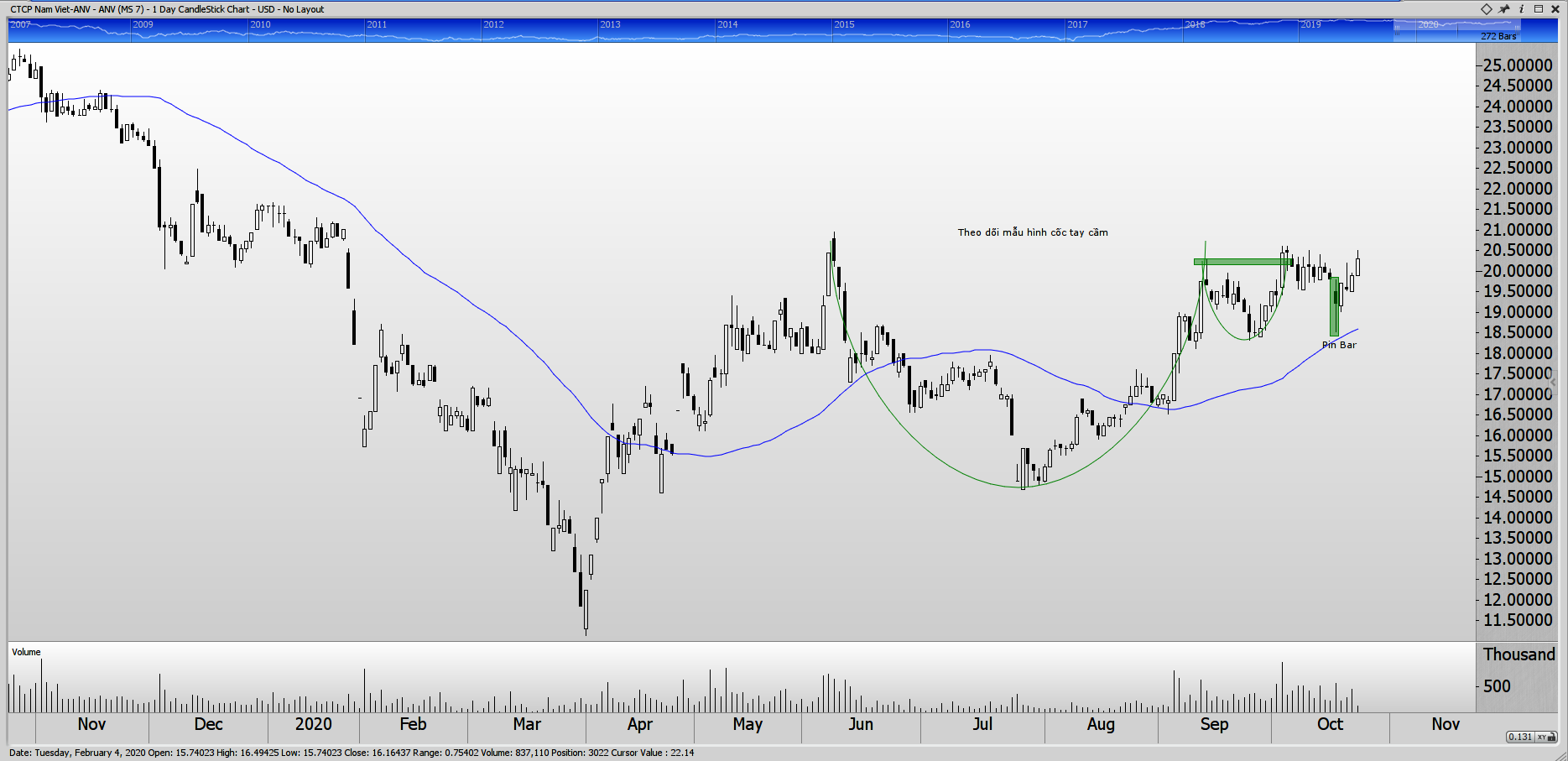Grab the right handle of range slider
The height and width of the screenshot is (761, 1568).
(1519, 30)
